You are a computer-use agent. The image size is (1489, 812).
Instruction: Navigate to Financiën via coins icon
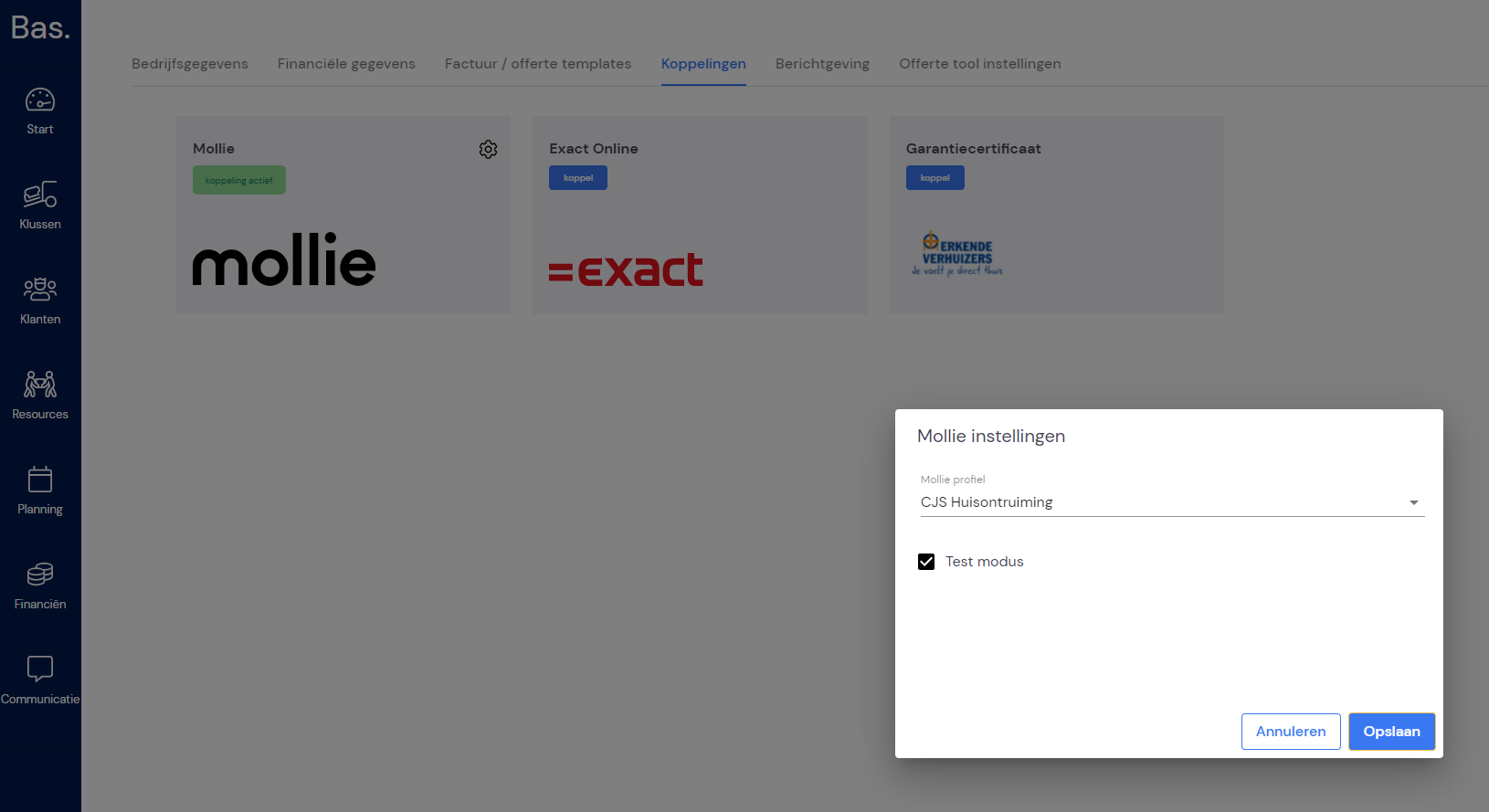point(40,575)
